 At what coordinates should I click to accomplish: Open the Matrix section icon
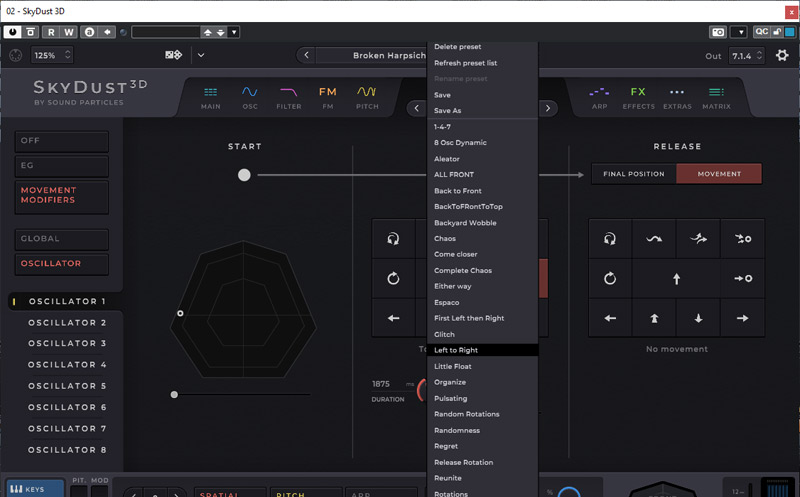[715, 97]
